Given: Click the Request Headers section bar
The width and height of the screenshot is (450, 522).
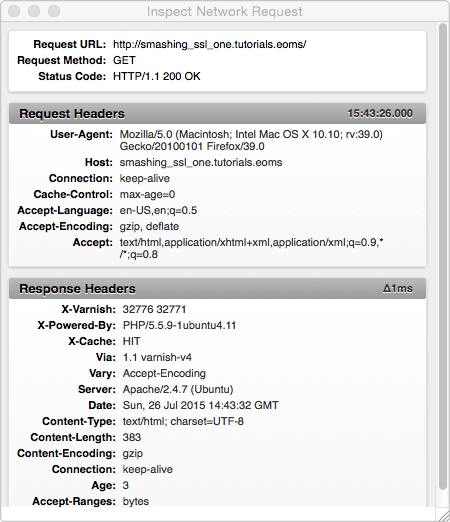Looking at the screenshot, I should pyautogui.click(x=217, y=114).
